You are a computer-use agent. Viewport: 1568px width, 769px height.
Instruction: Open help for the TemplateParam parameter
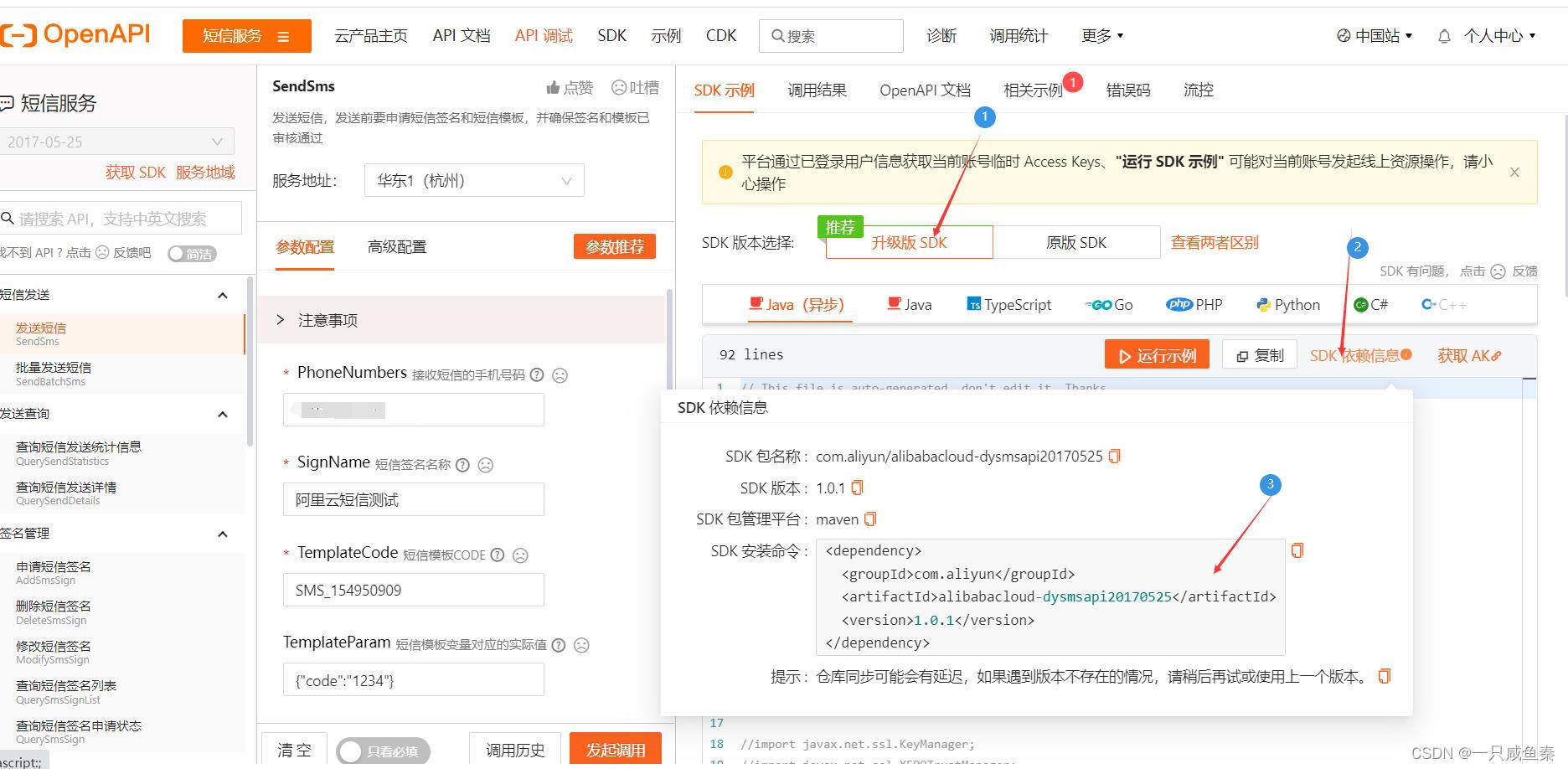pyautogui.click(x=559, y=645)
